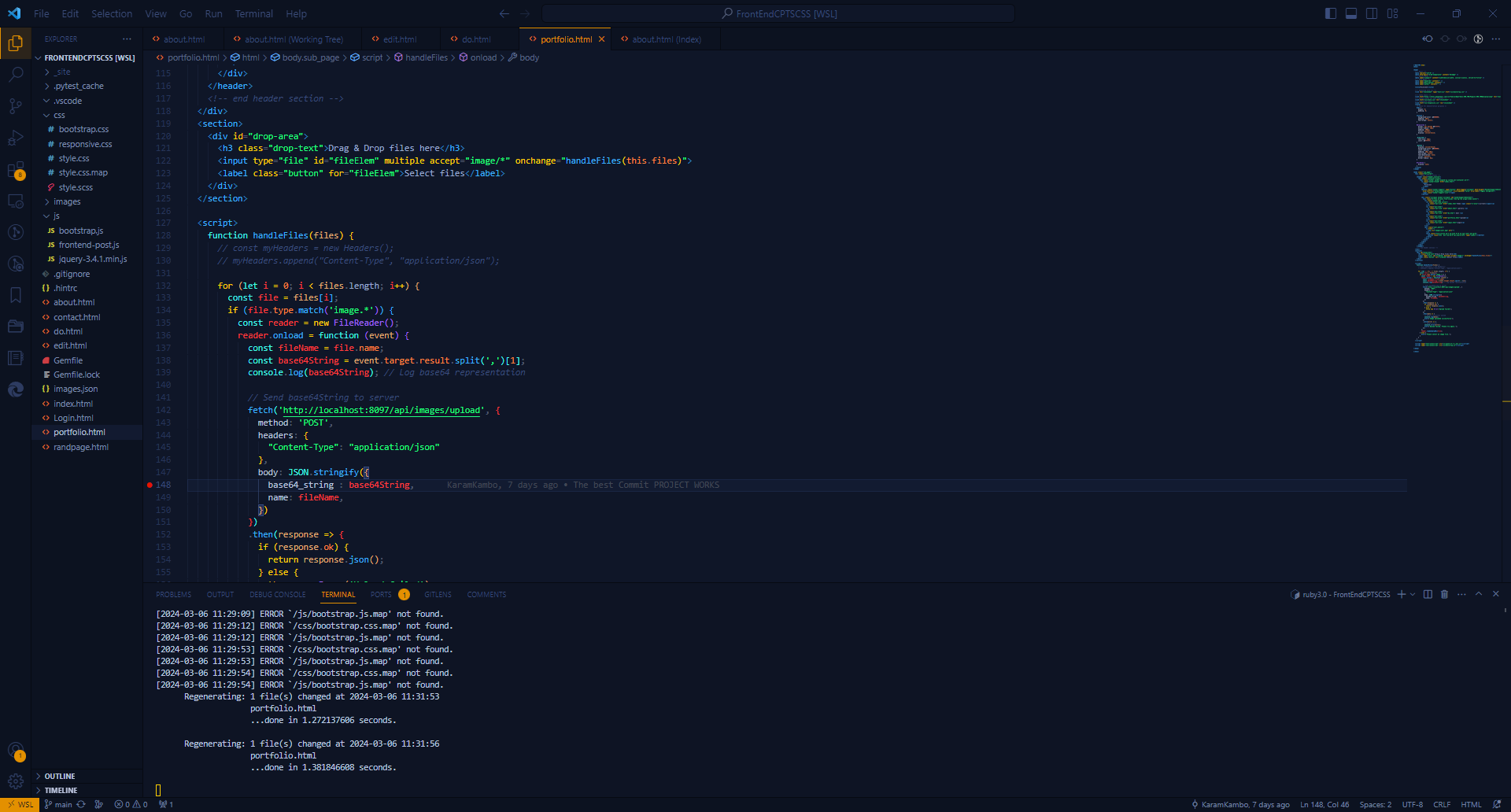The height and width of the screenshot is (812, 1511).
Task: Open Customize Layout icon in title bar
Action: point(1393,13)
